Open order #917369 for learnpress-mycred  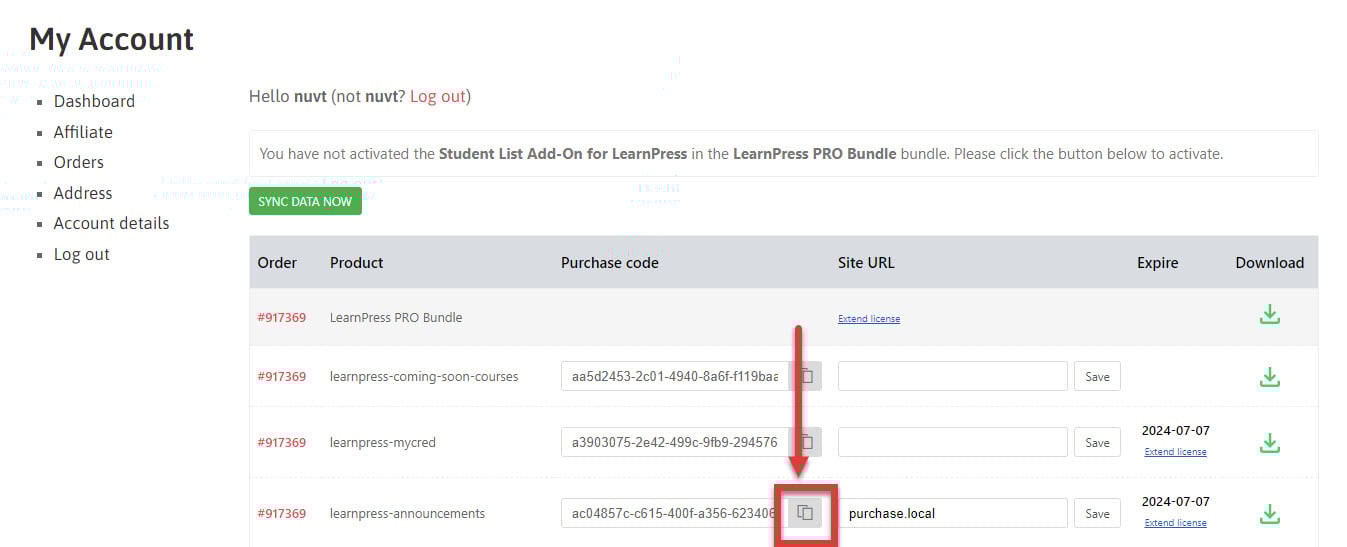click(282, 442)
